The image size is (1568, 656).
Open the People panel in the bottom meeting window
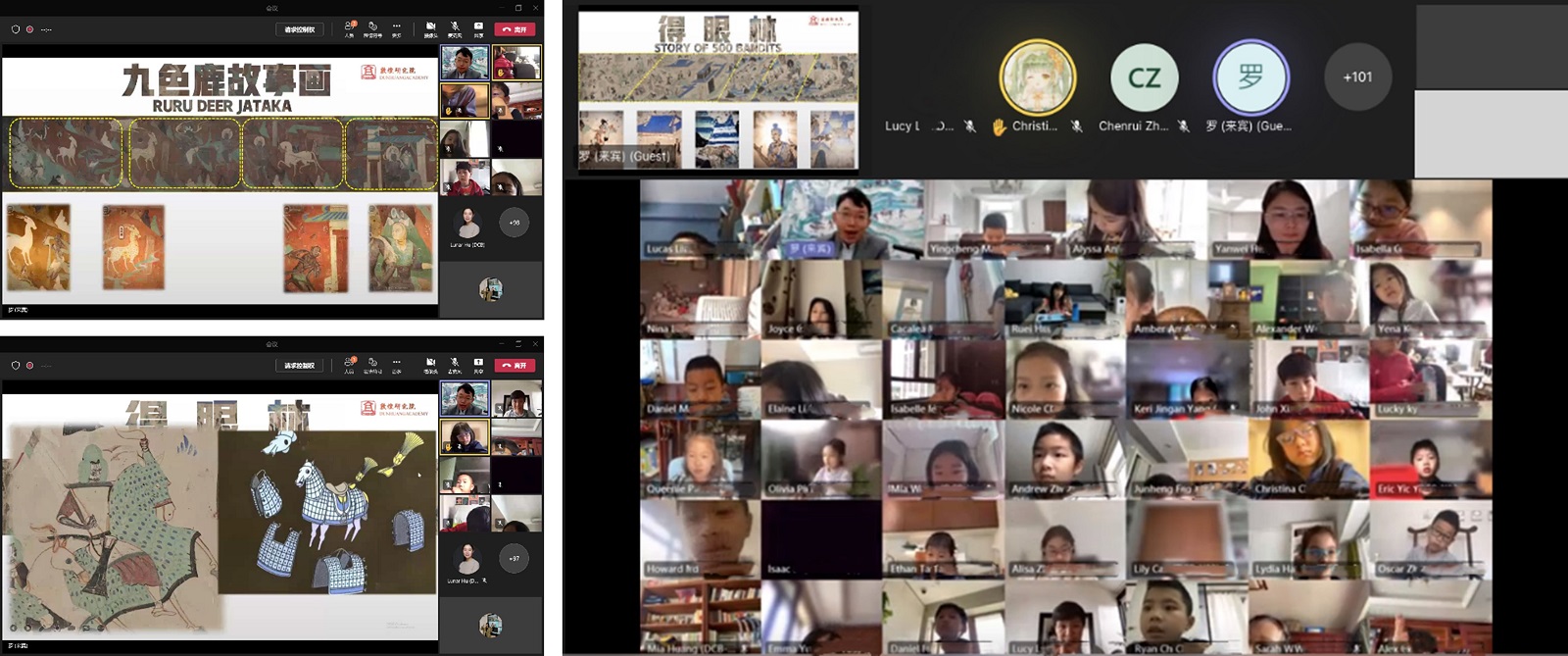coord(349,365)
